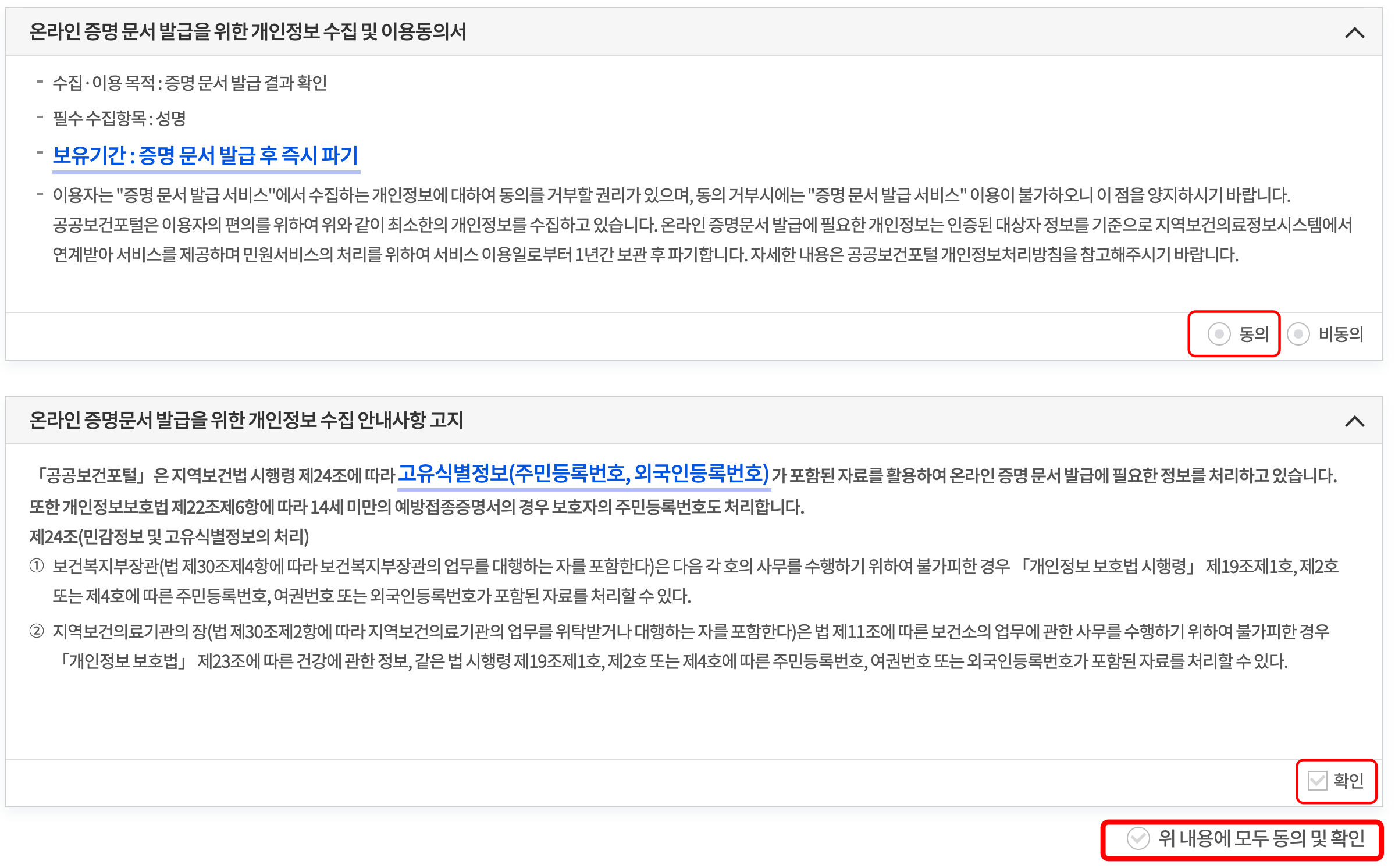Select the 동의 radio button
The height and width of the screenshot is (868, 1395).
(x=1219, y=334)
